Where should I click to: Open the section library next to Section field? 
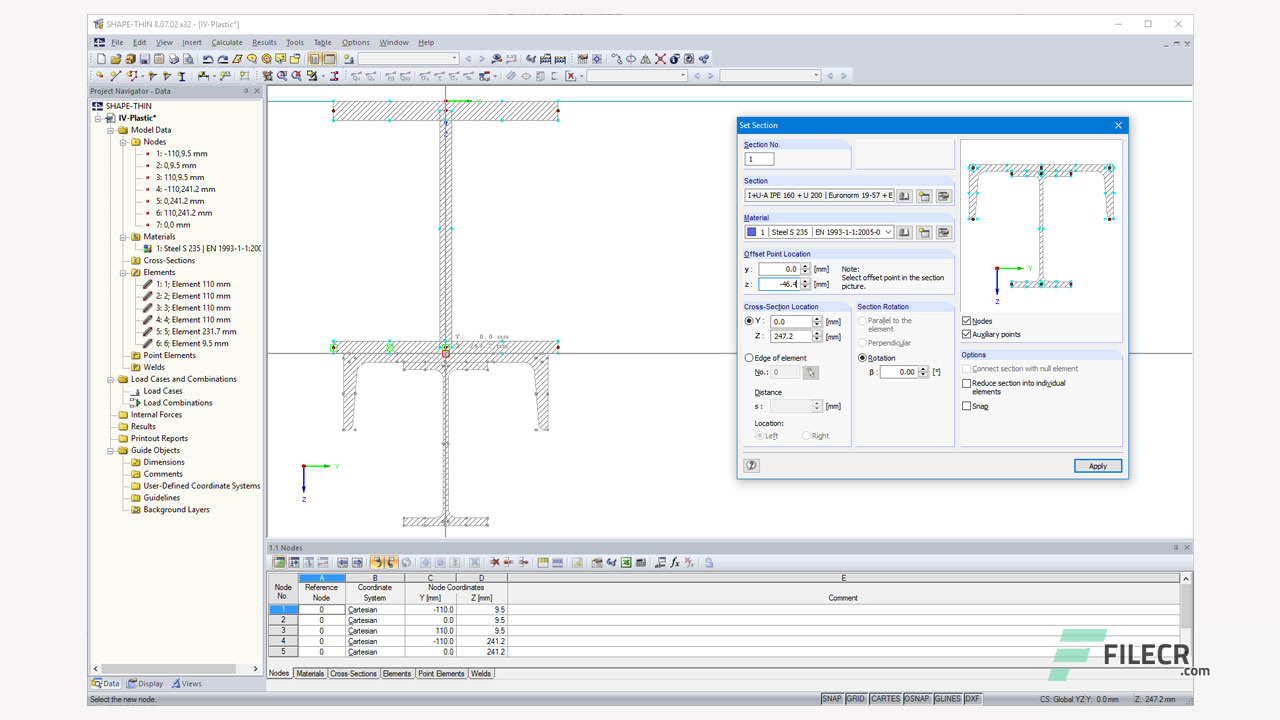pos(904,196)
